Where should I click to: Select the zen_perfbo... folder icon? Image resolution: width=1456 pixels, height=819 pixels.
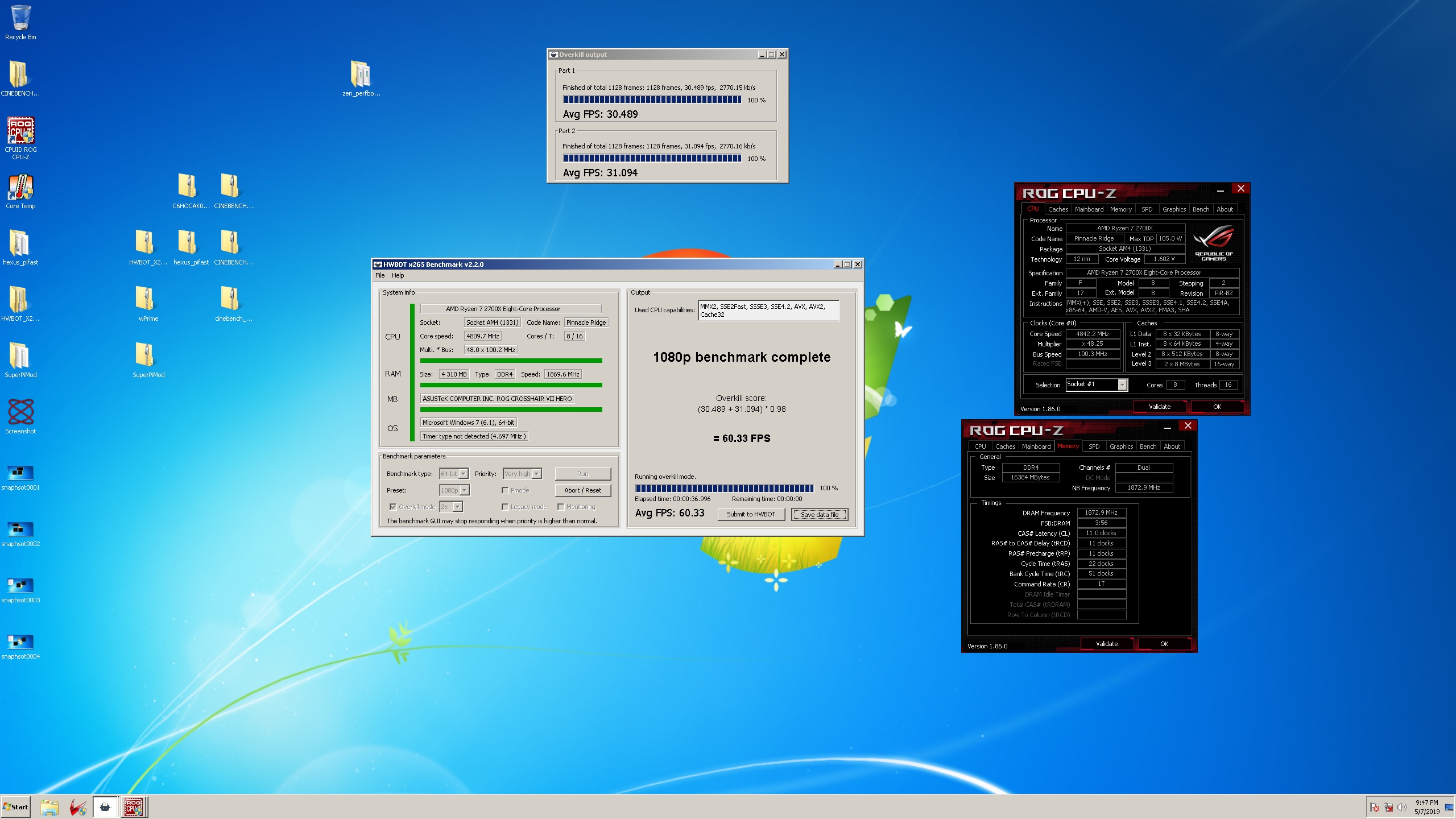coord(361,78)
